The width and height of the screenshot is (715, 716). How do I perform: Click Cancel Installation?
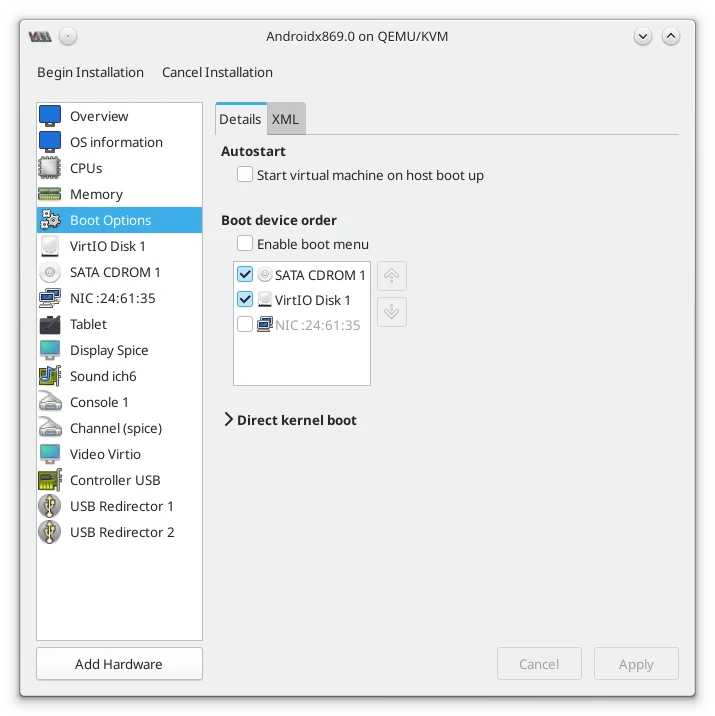coord(217,73)
